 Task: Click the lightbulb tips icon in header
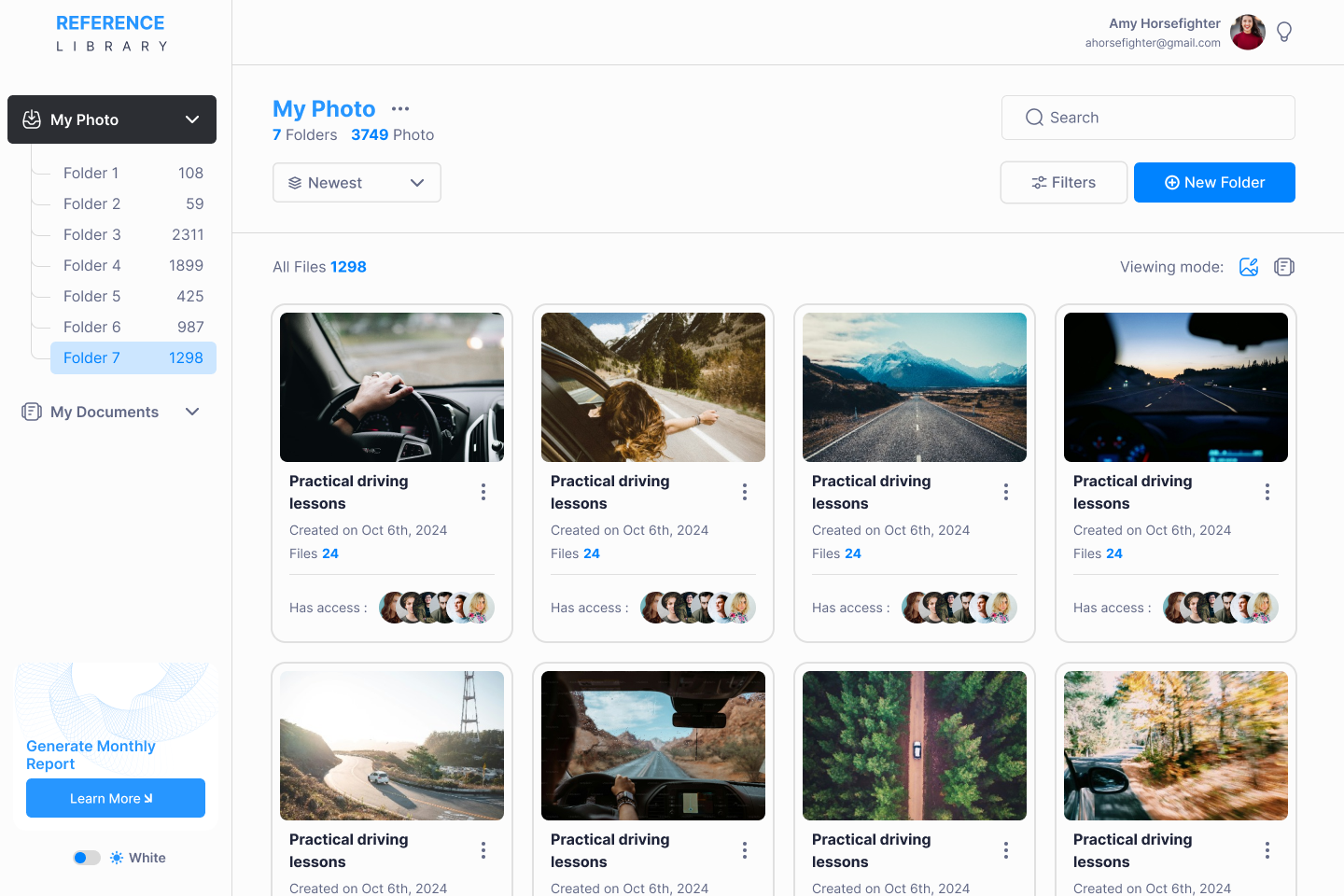point(1284,33)
